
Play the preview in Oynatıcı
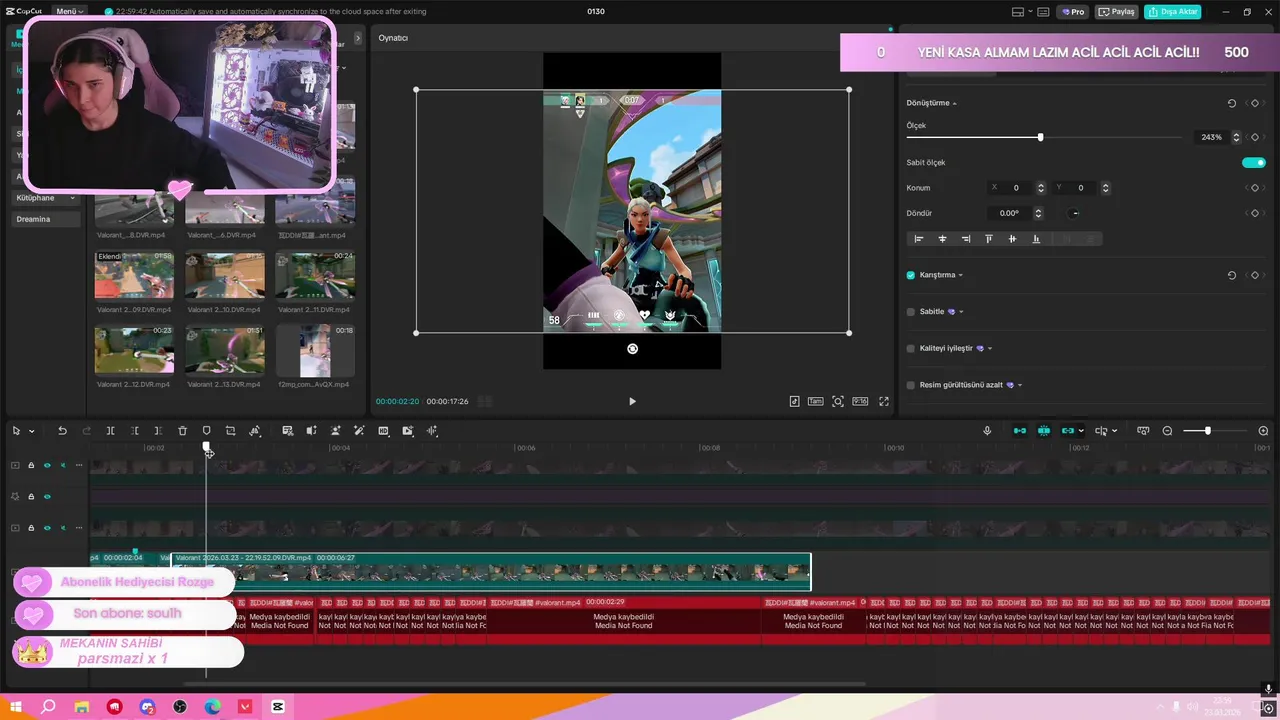(x=632, y=401)
